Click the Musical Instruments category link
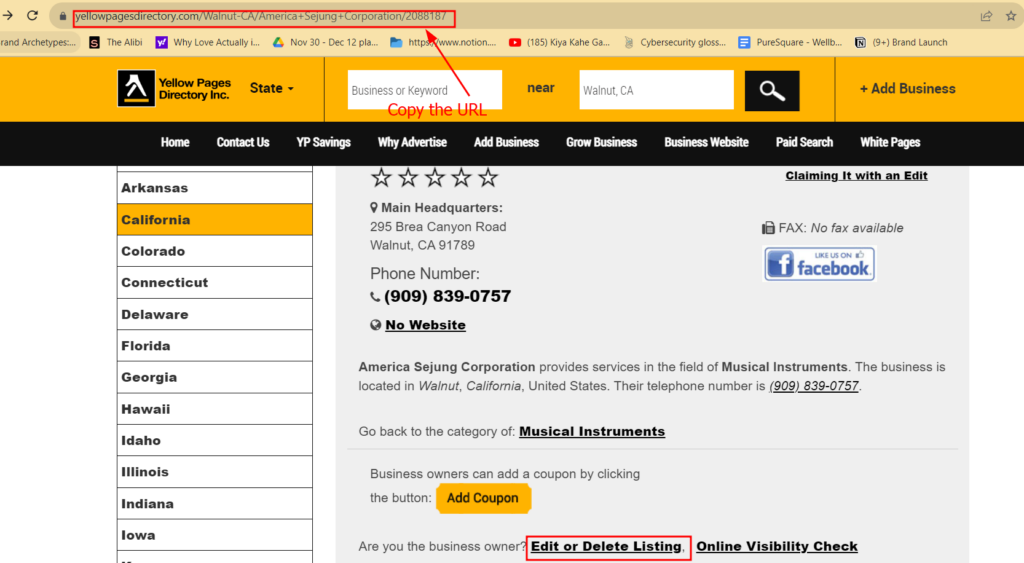This screenshot has width=1024, height=563. pyautogui.click(x=592, y=432)
